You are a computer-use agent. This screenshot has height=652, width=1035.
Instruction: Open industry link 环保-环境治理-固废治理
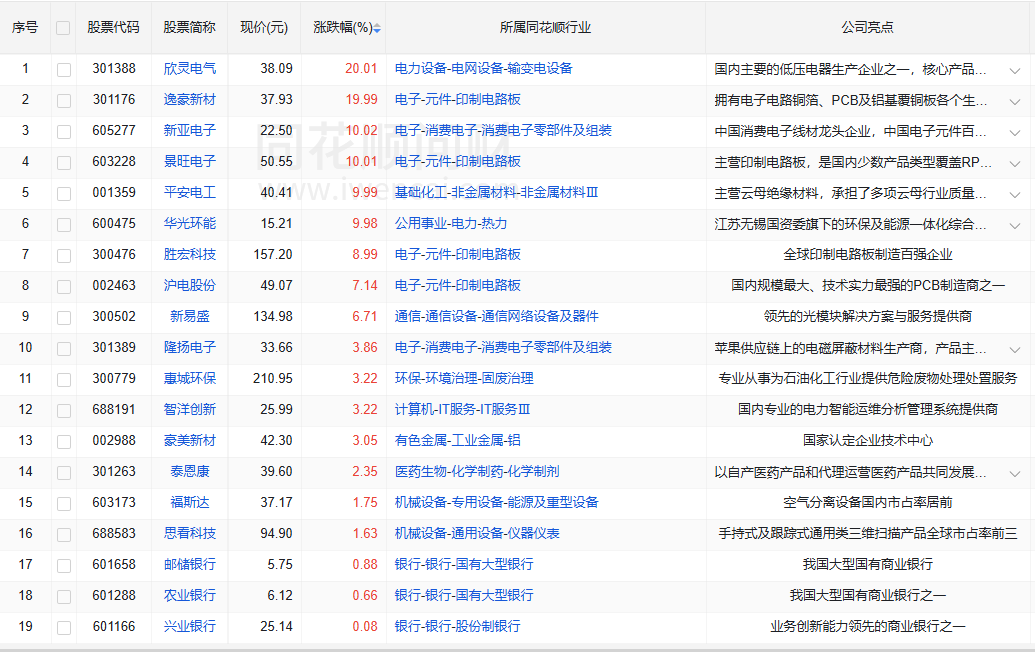[x=464, y=378]
